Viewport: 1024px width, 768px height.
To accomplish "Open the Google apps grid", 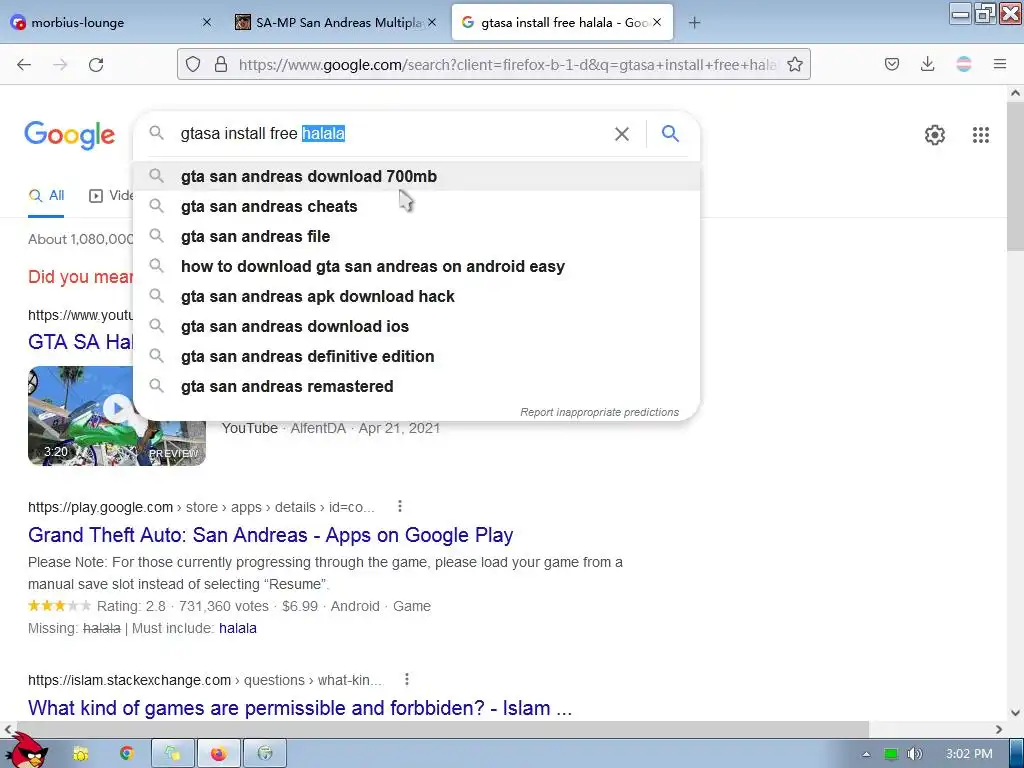I will pos(981,135).
